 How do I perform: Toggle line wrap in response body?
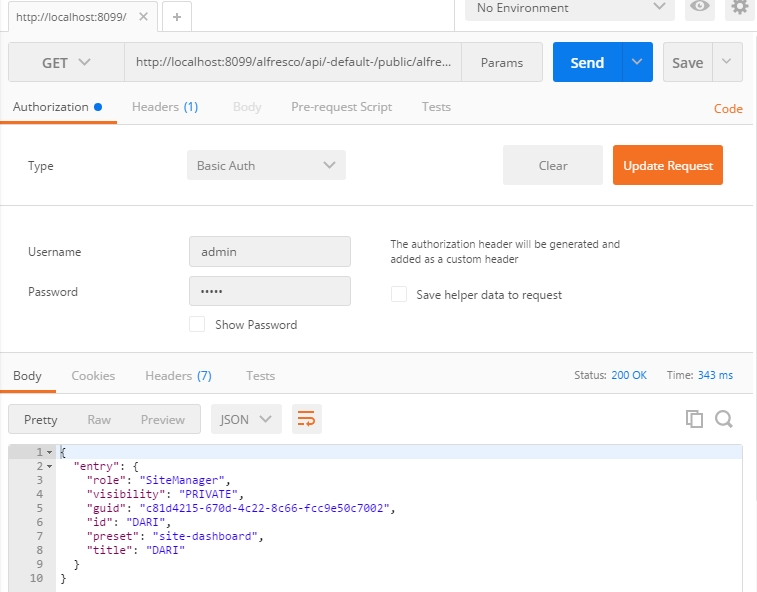point(307,419)
